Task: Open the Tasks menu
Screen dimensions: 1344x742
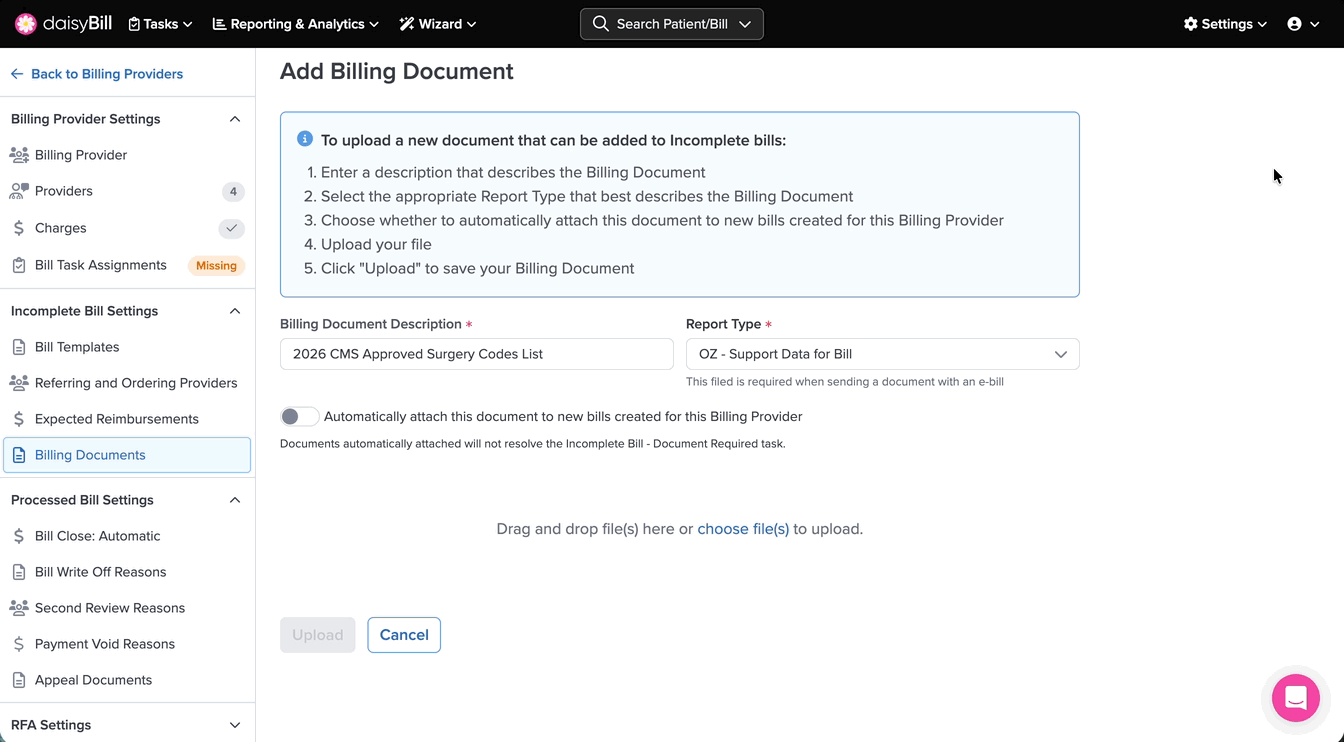Action: coord(160,24)
